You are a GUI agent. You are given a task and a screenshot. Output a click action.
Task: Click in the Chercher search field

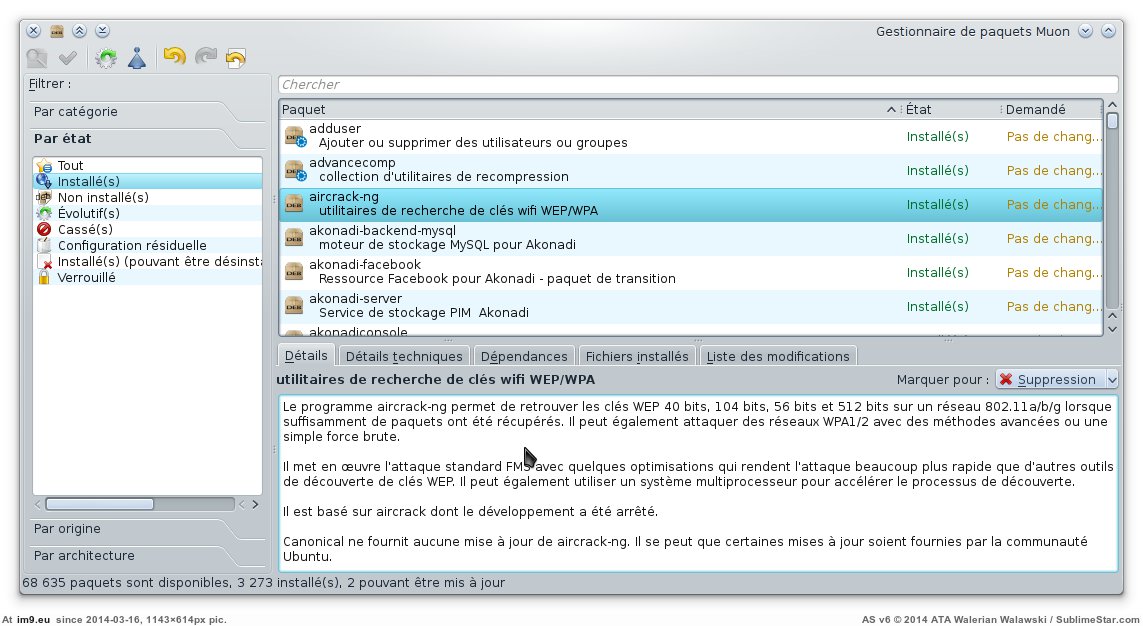click(697, 85)
